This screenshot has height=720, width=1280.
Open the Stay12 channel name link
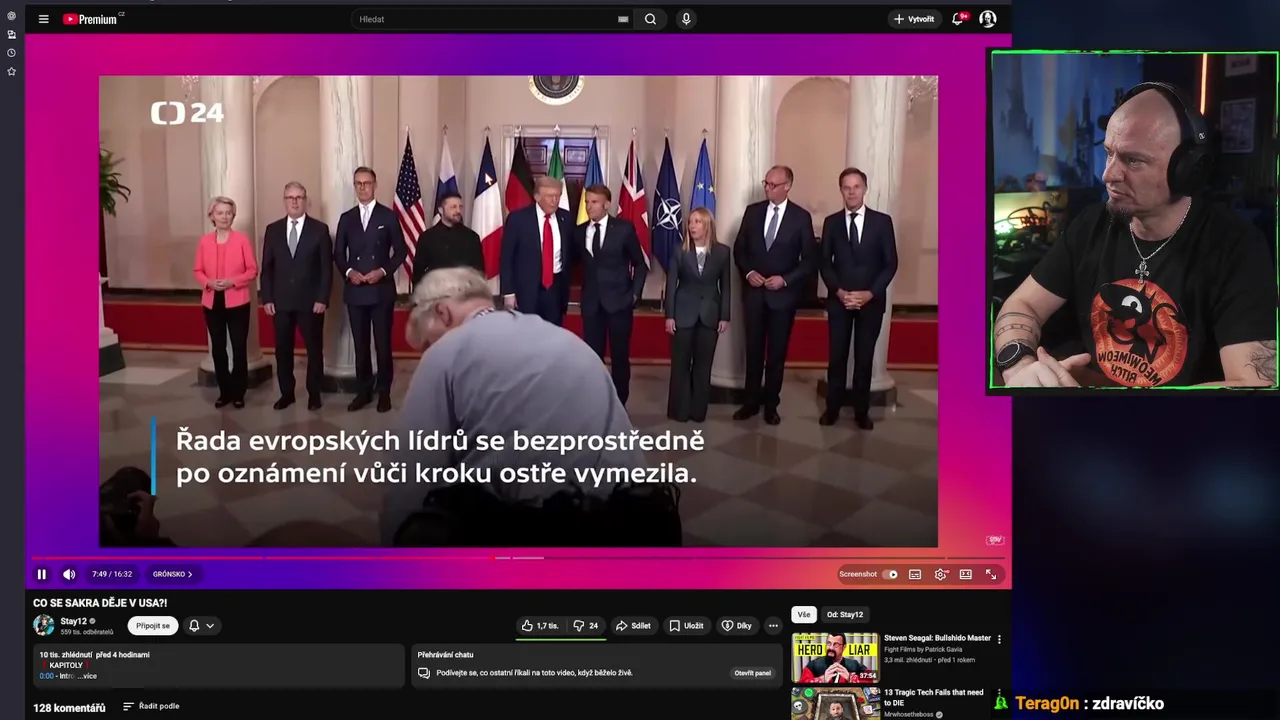[x=73, y=621]
